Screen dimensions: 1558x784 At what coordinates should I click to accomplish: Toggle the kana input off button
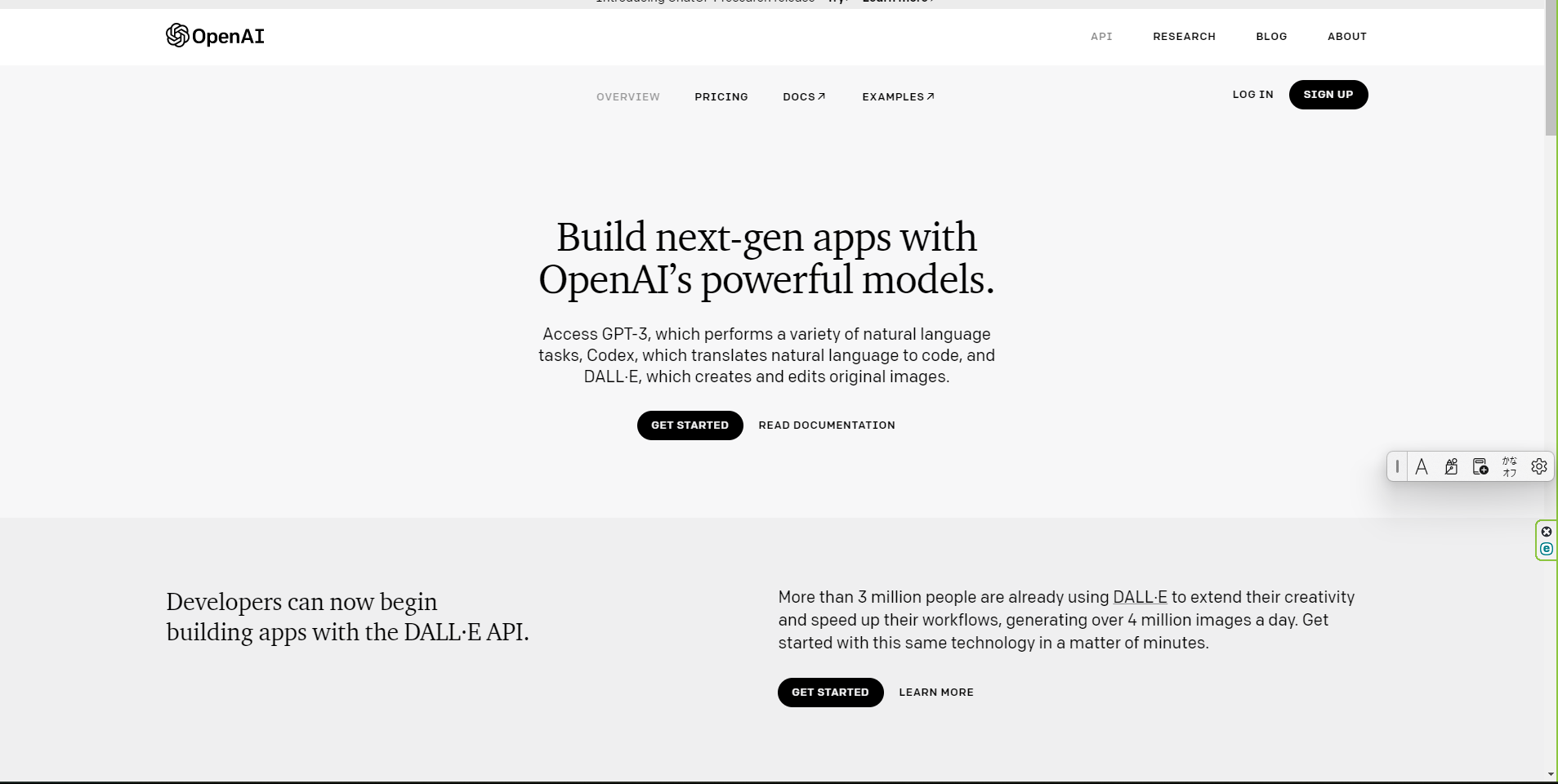click(x=1510, y=467)
